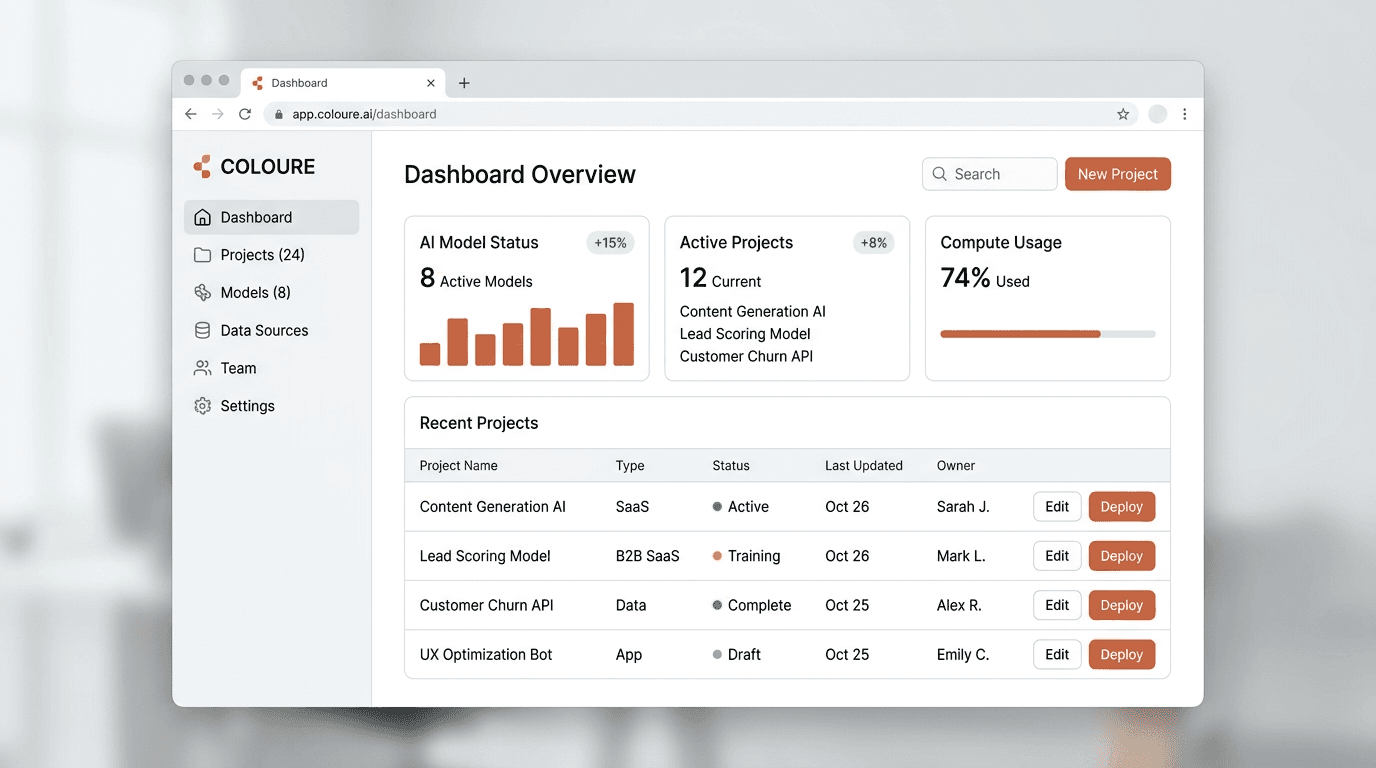Screen dimensions: 1376x768
Task: Go to Data Sources in sidebar
Action: pos(271,331)
